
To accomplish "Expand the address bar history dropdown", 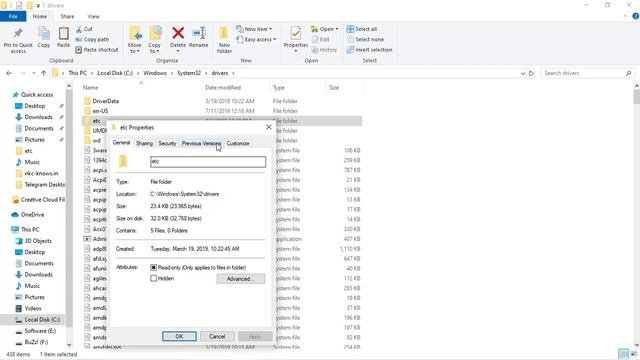I will 523,73.
